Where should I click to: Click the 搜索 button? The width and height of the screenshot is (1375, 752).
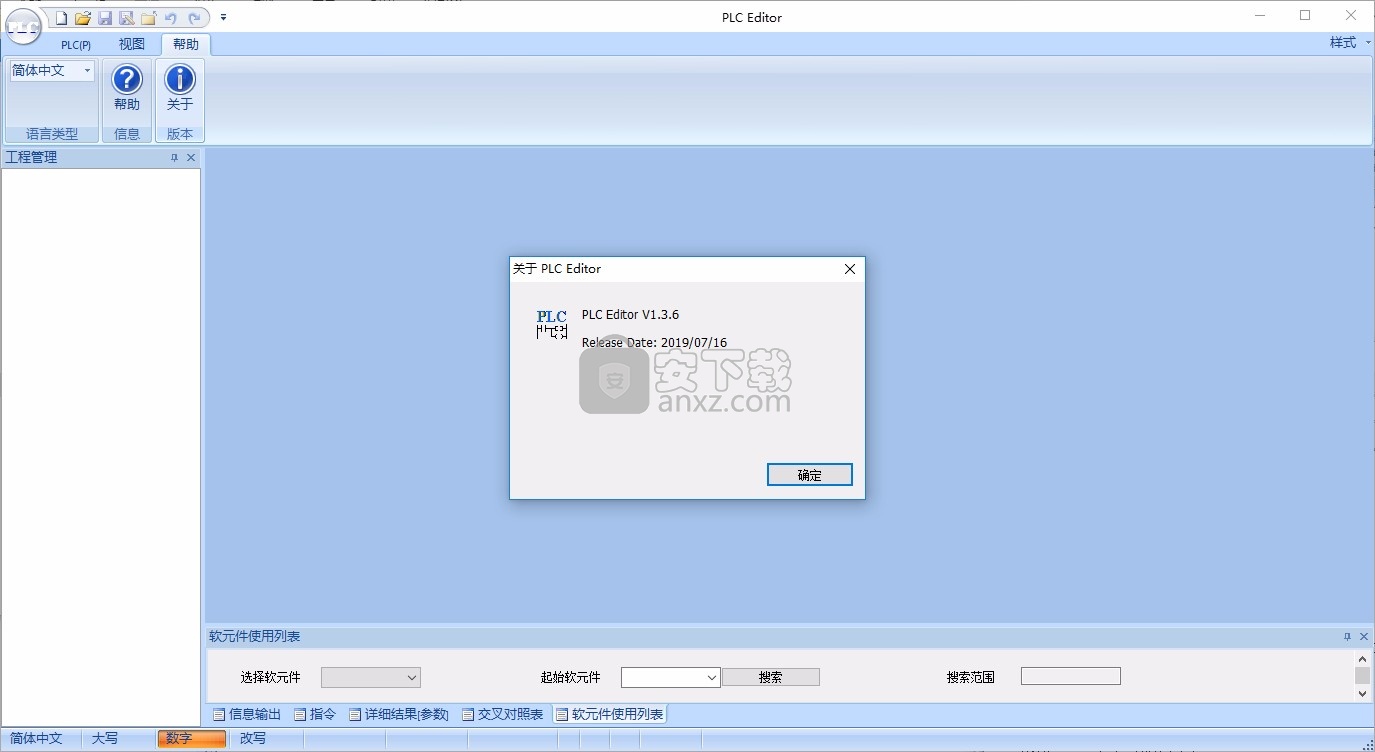click(771, 677)
